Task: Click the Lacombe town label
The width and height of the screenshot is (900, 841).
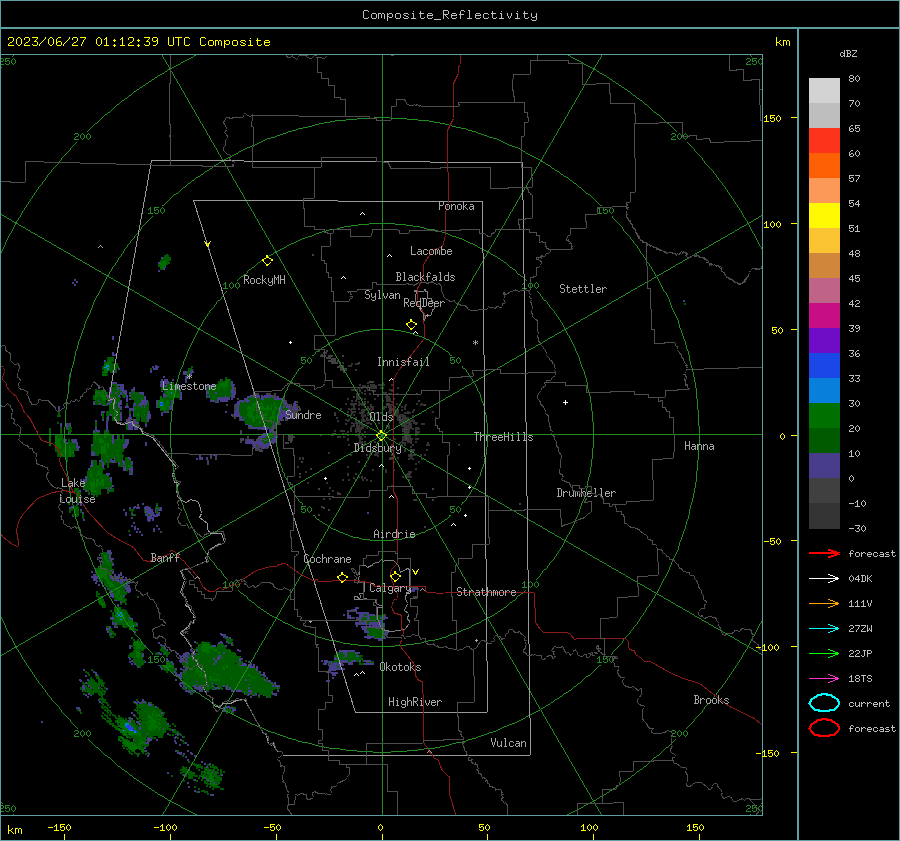Action: click(431, 251)
